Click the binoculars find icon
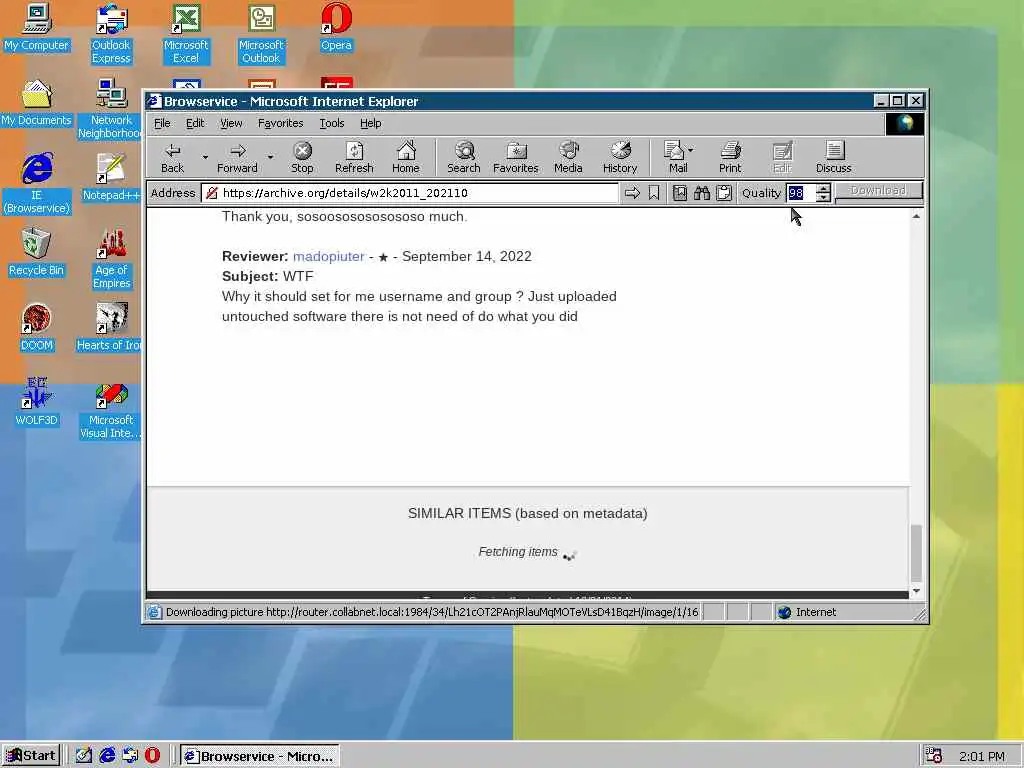Viewport: 1024px width, 768px height. (x=701, y=193)
